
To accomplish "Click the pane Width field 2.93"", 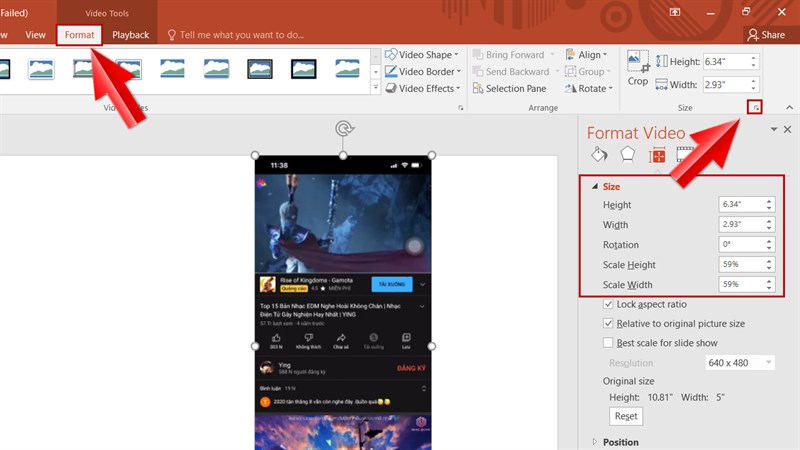I will (x=741, y=224).
